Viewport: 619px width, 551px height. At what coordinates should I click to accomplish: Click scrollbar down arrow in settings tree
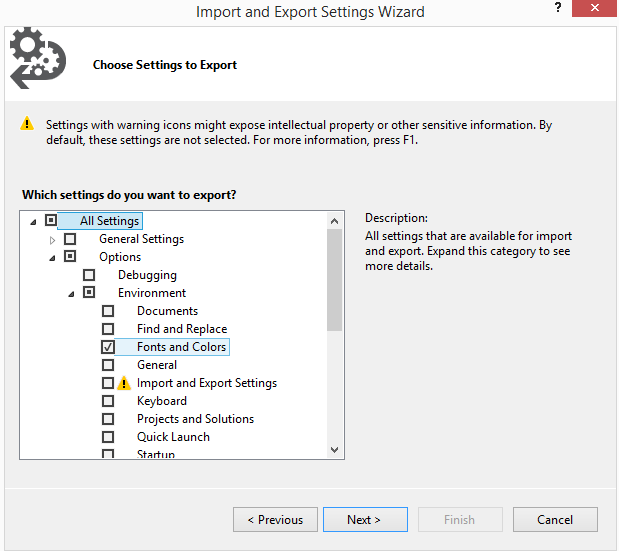[x=334, y=450]
